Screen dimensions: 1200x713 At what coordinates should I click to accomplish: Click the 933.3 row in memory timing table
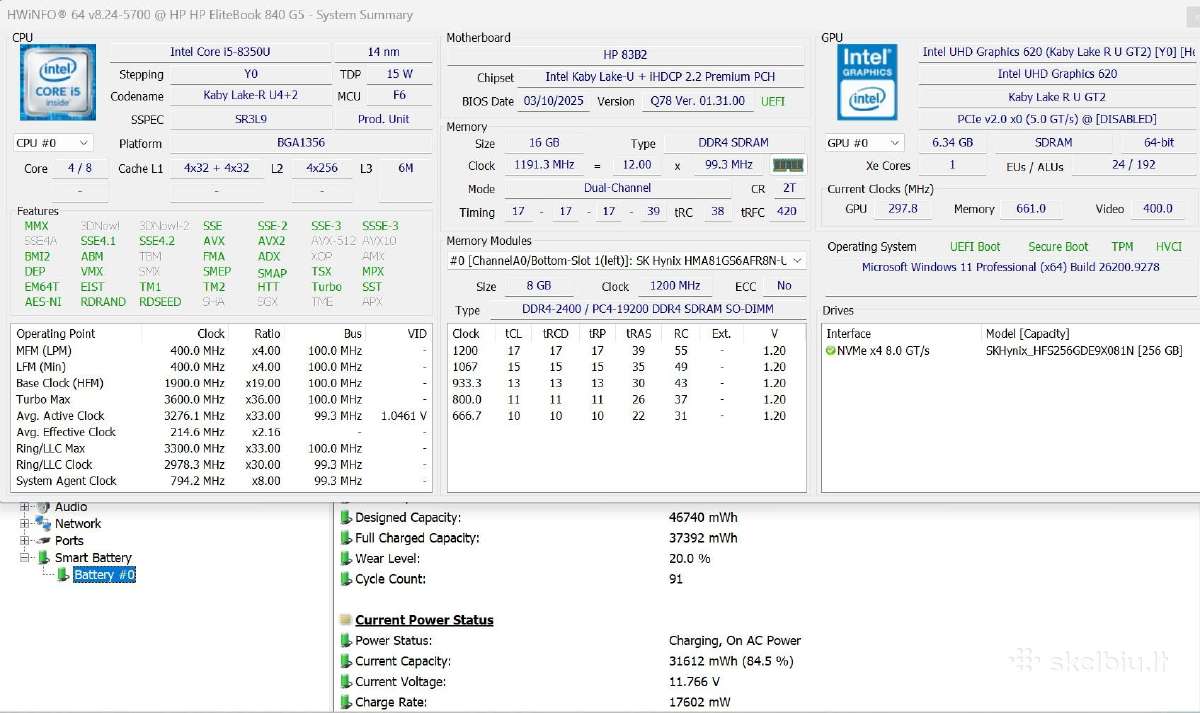(626, 383)
